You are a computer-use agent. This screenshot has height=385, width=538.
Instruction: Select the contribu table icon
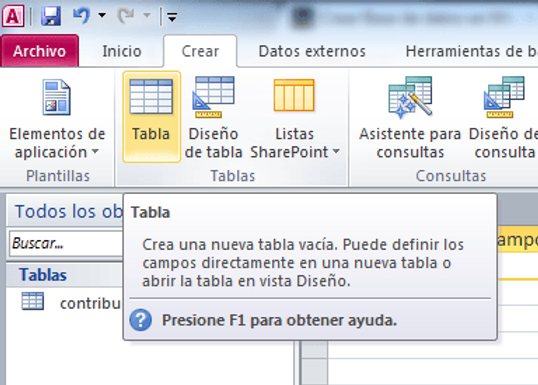pos(33,301)
